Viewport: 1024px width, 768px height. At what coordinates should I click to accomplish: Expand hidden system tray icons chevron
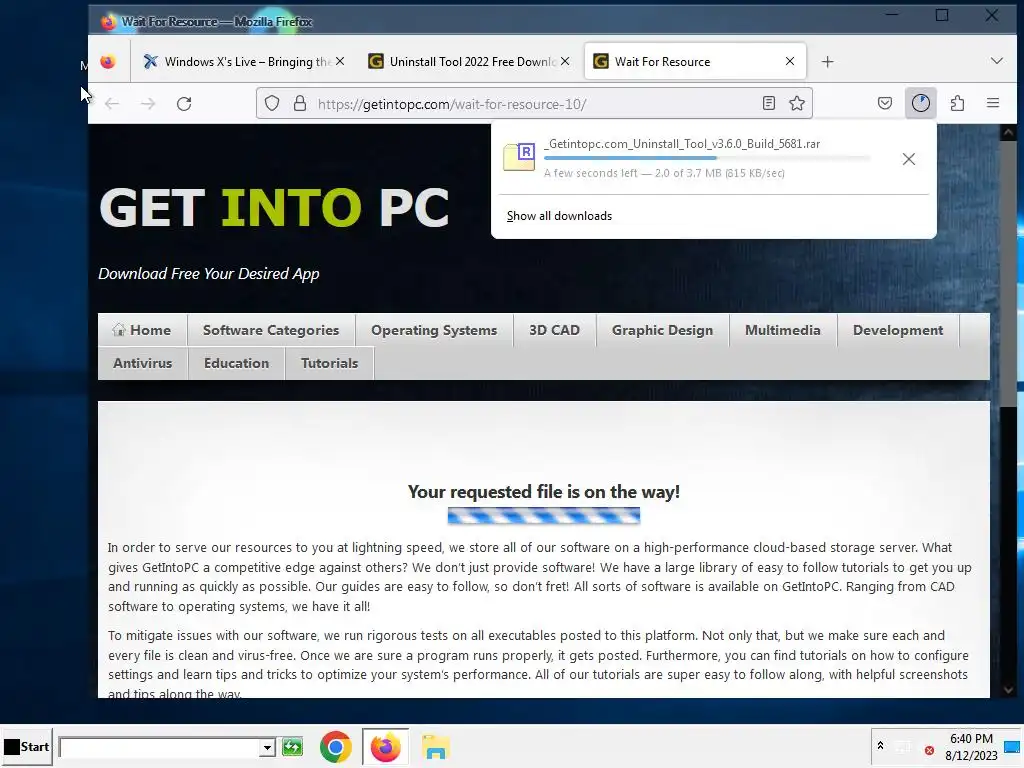pyautogui.click(x=880, y=745)
